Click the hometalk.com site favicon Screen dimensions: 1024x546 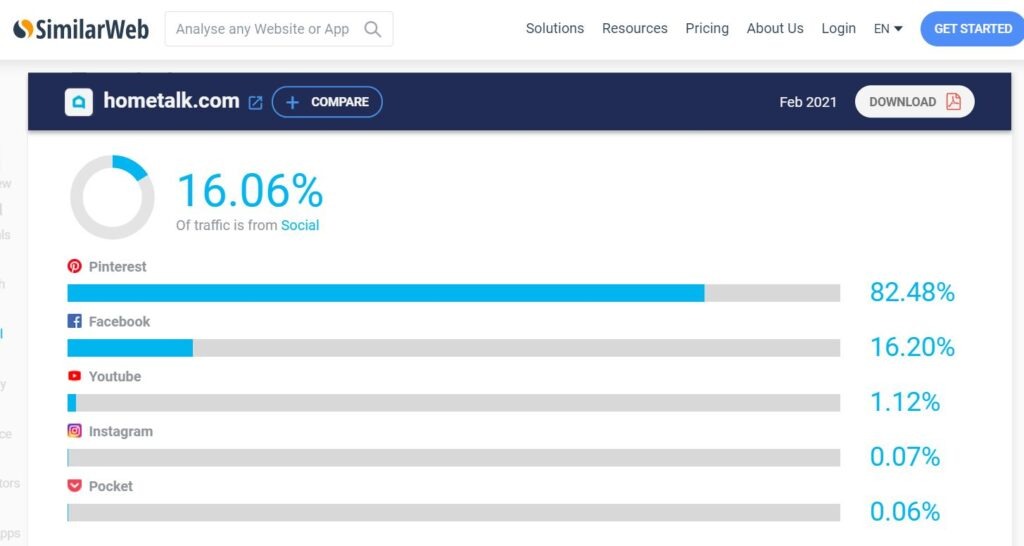[x=78, y=102]
